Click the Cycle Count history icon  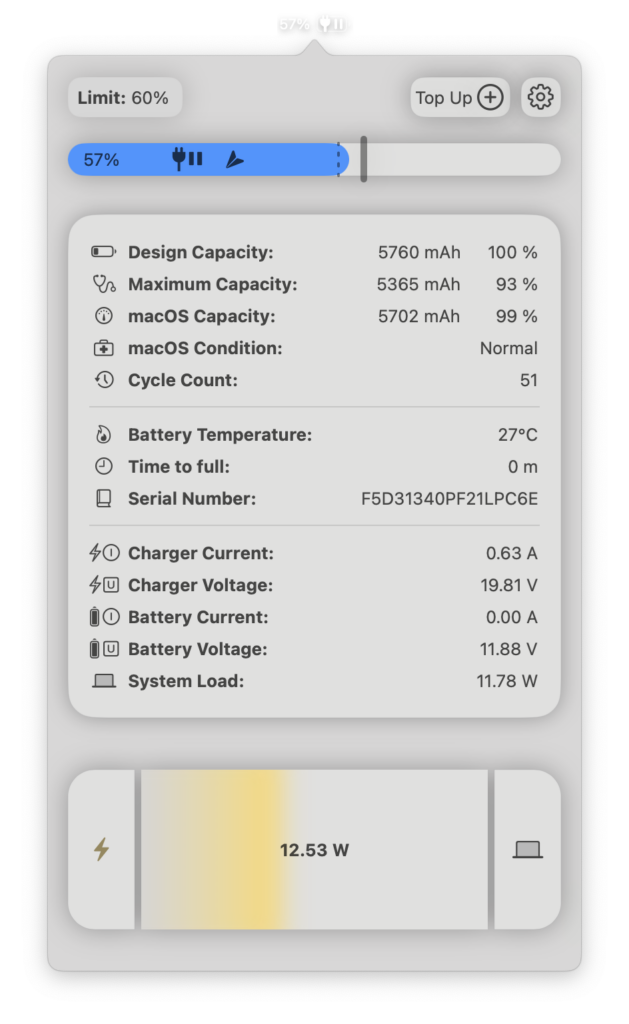pyautogui.click(x=103, y=381)
